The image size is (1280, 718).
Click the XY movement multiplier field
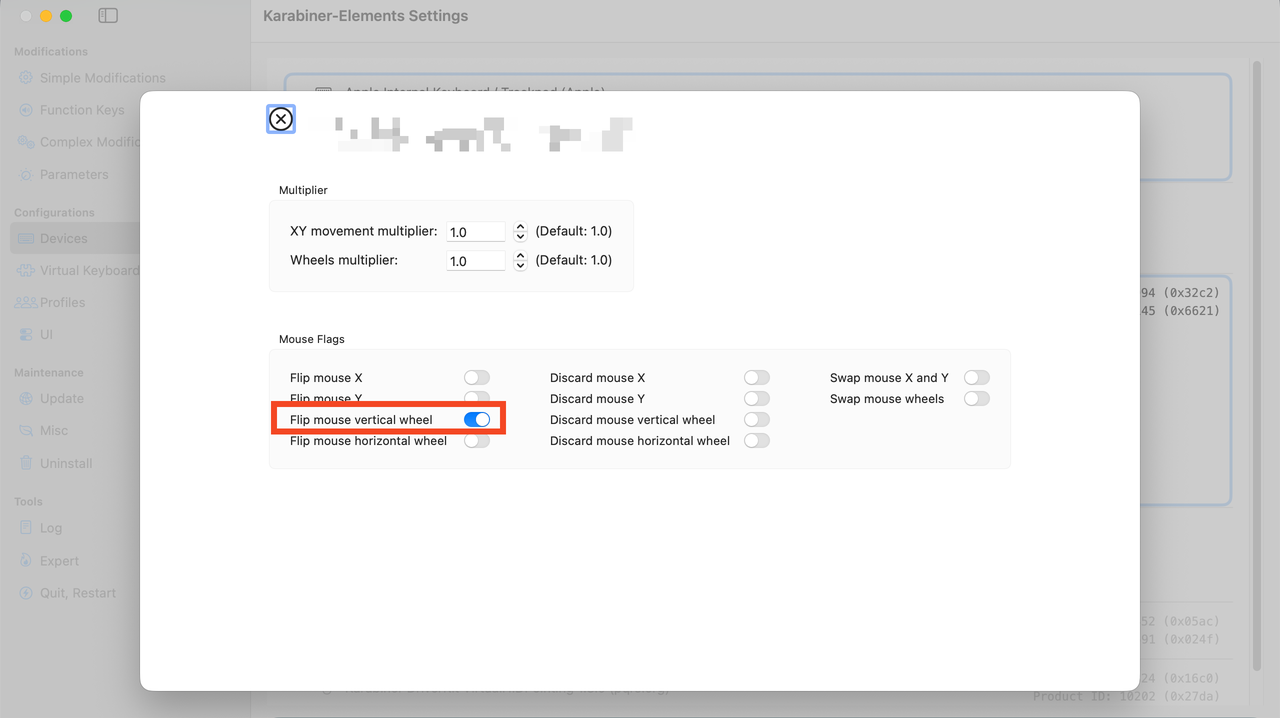(476, 232)
